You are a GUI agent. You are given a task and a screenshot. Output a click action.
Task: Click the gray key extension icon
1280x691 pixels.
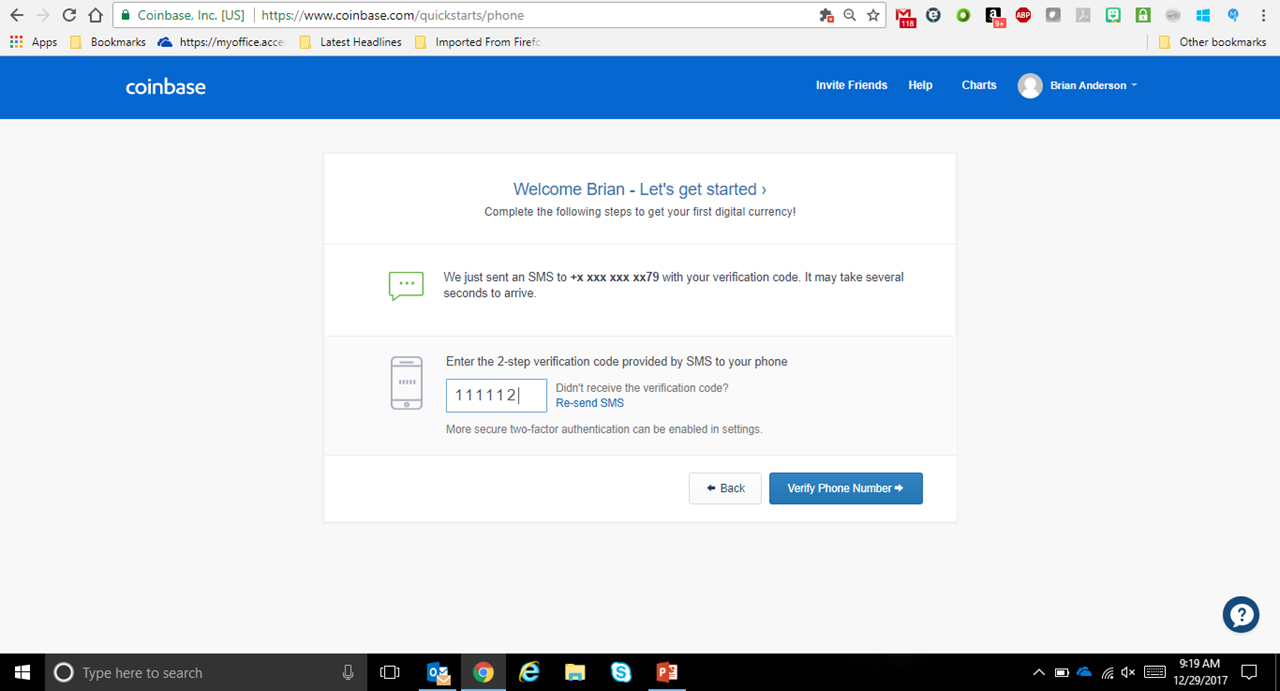pyautogui.click(x=1173, y=15)
